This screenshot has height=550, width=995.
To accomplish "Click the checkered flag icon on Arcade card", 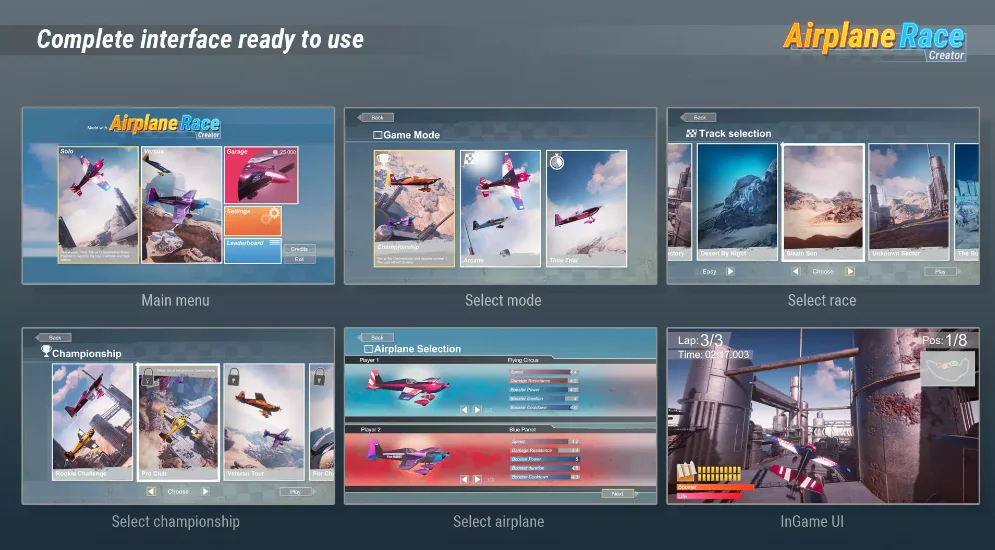I will click(x=470, y=159).
